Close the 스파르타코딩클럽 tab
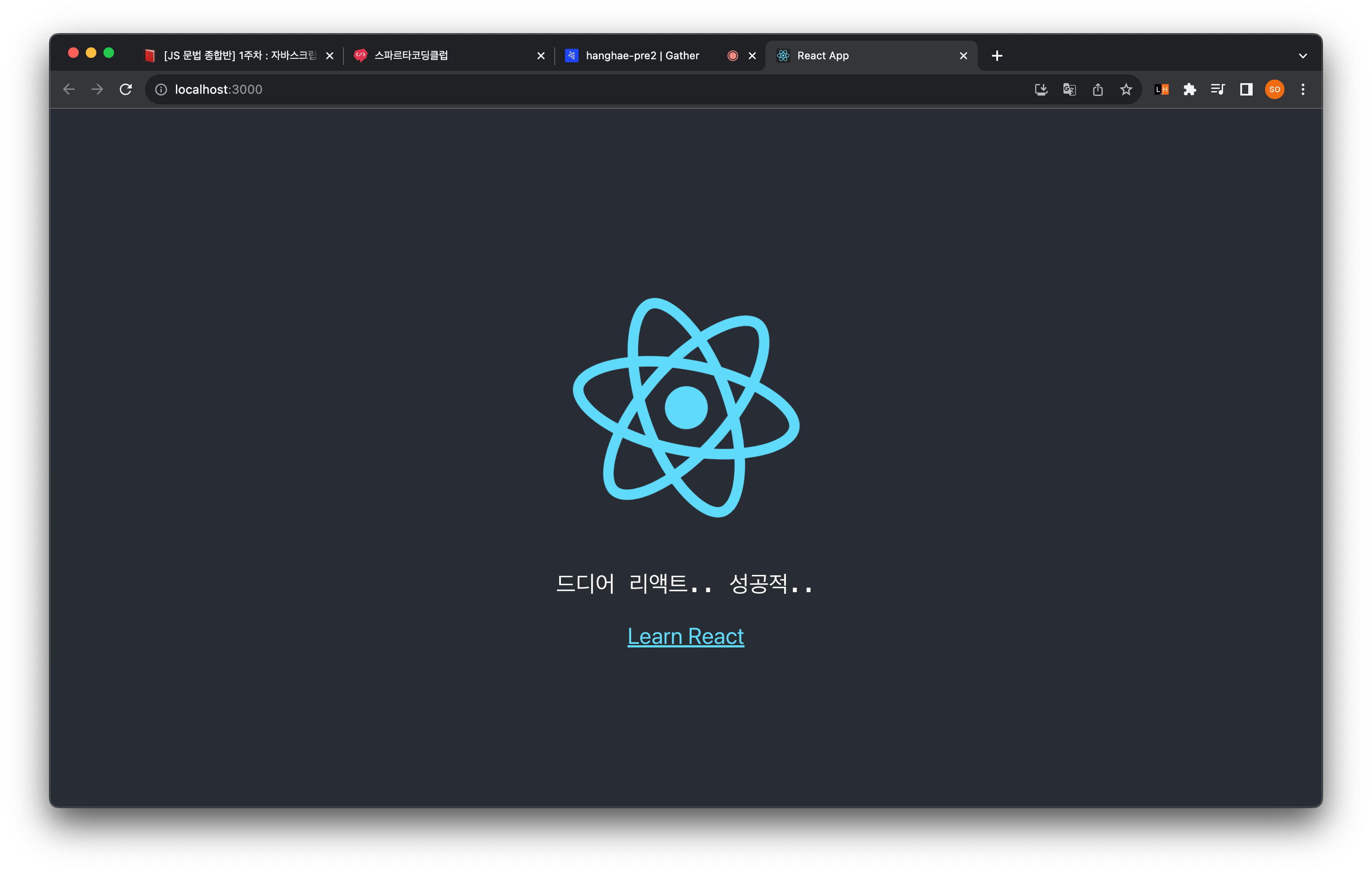 (541, 56)
